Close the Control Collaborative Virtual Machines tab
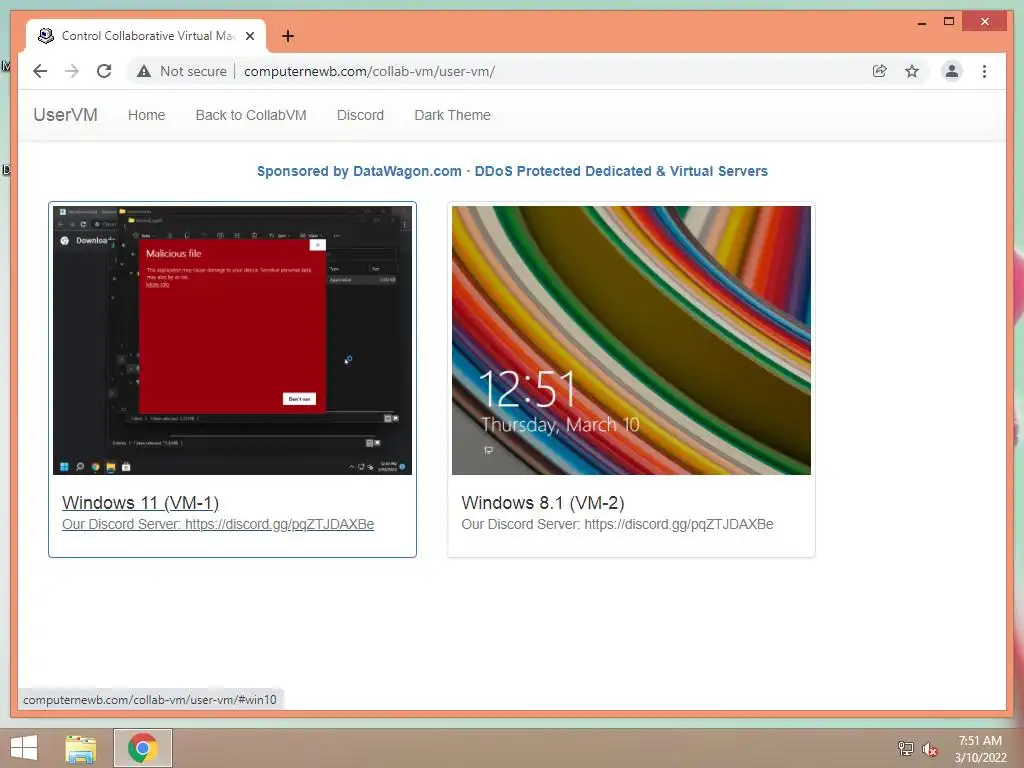The width and height of the screenshot is (1024, 768). (250, 36)
